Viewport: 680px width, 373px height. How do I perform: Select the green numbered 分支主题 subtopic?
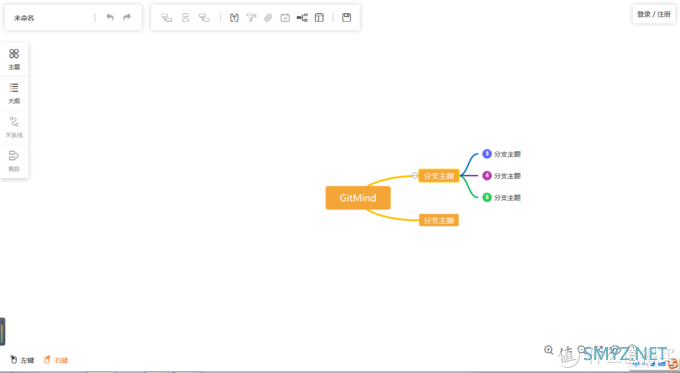501,197
